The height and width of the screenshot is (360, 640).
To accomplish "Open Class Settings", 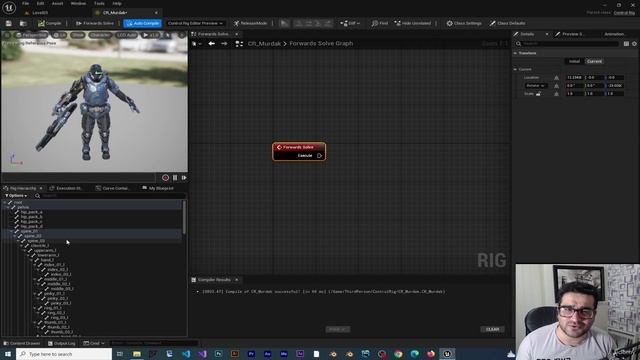I will (464, 23).
